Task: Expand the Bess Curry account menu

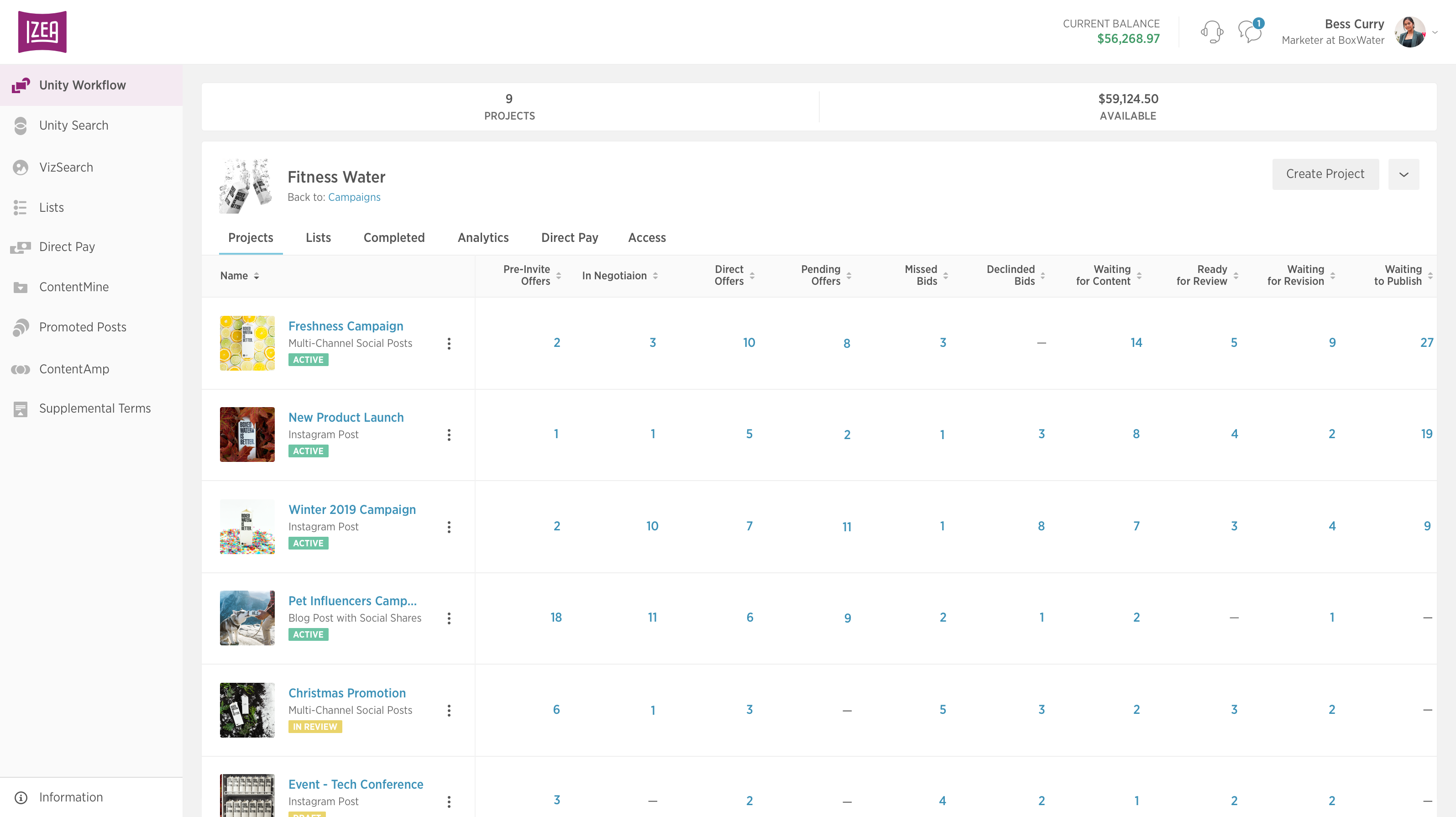Action: (x=1435, y=32)
